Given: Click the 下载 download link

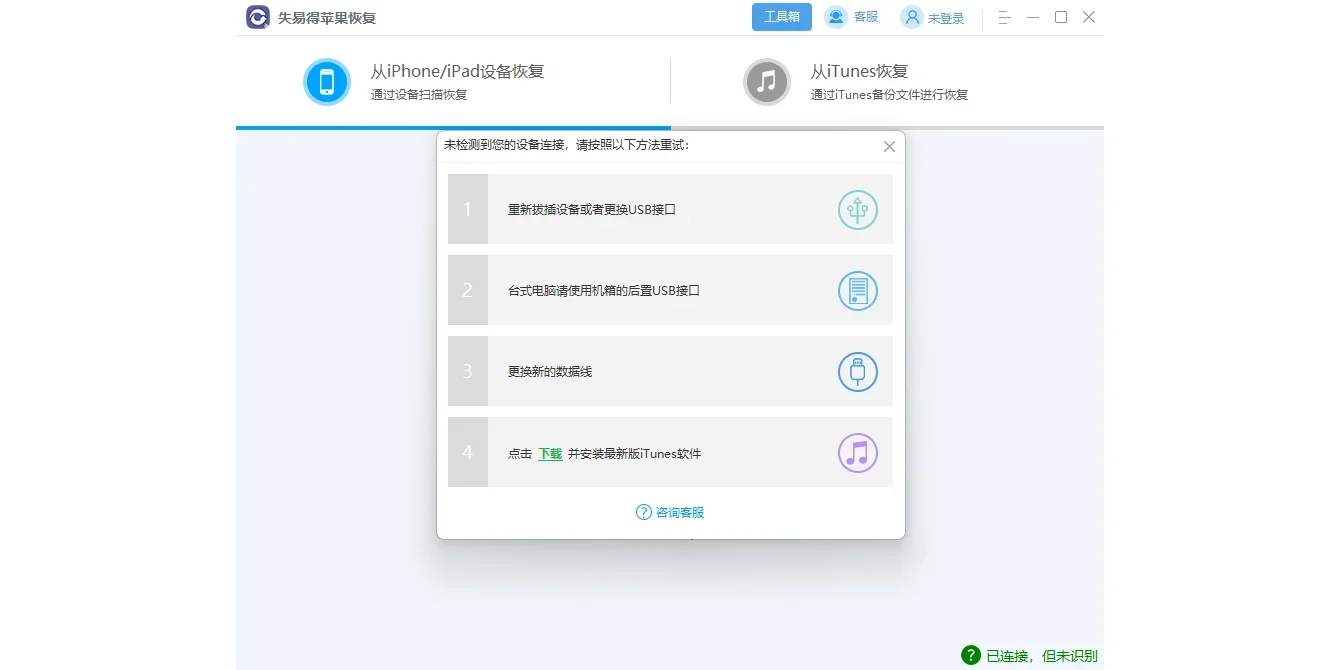Looking at the screenshot, I should point(550,453).
